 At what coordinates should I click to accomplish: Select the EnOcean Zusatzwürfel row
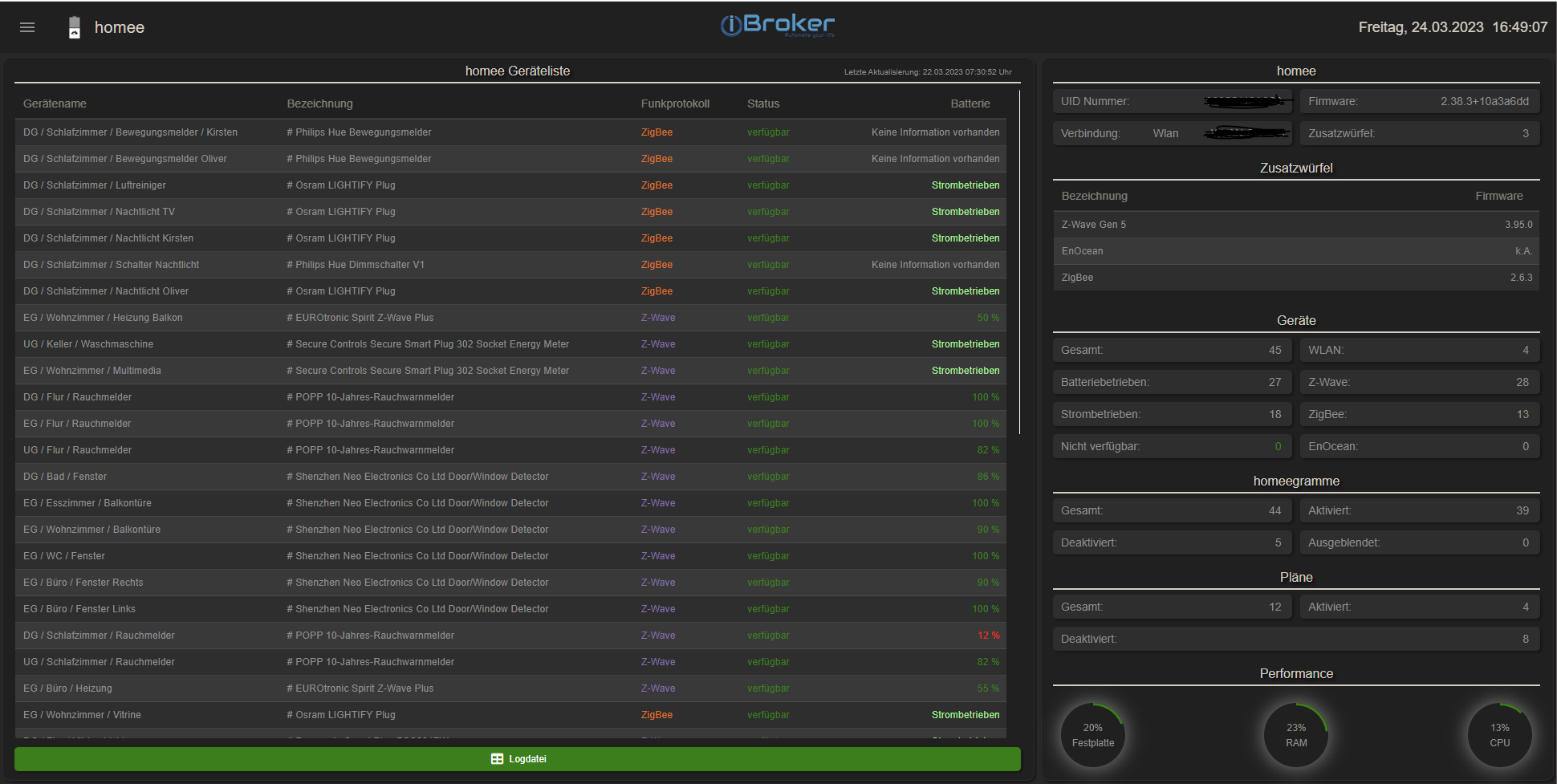(1296, 251)
